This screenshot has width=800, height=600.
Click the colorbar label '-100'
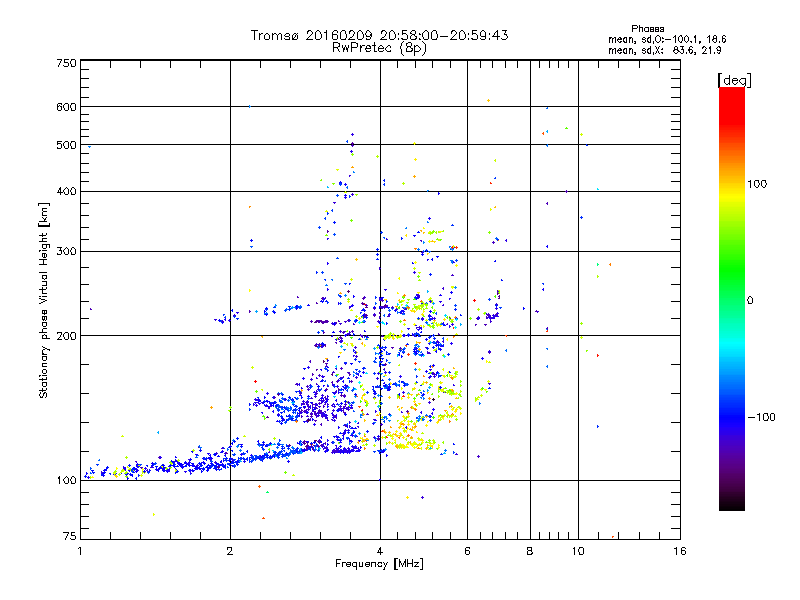pyautogui.click(x=761, y=417)
